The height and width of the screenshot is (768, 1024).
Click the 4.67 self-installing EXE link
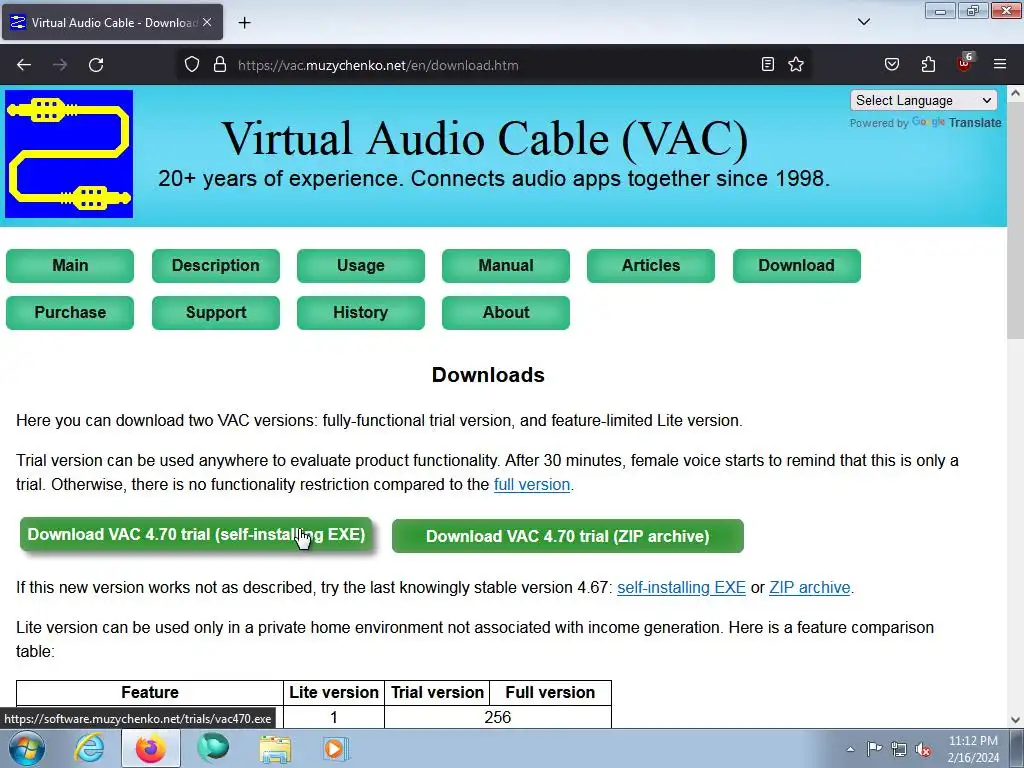[681, 587]
